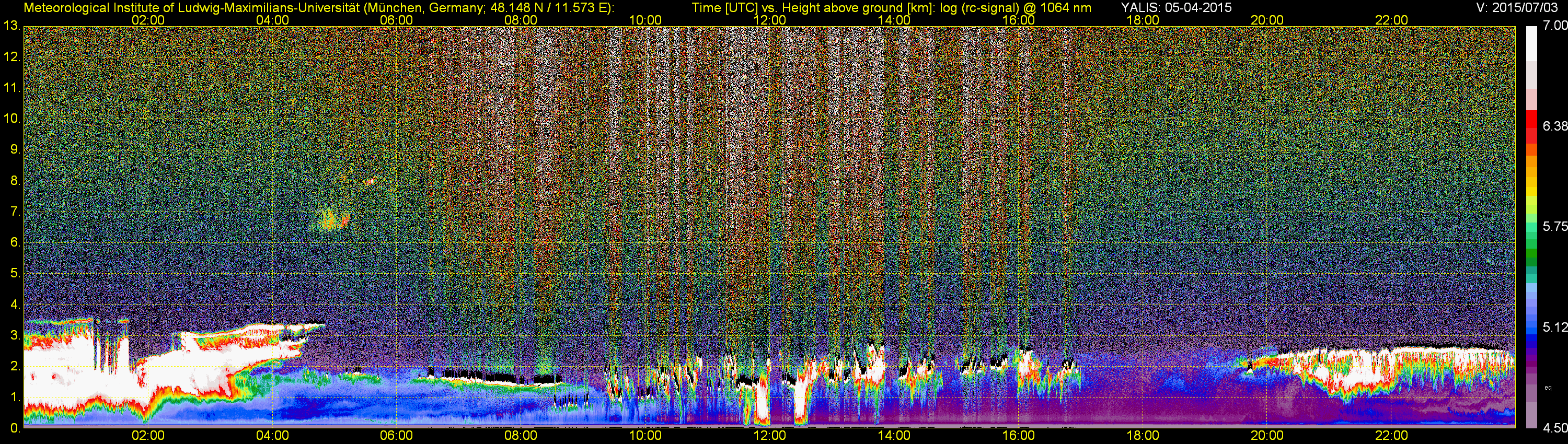Click the 5.12 value on the color scale
This screenshot has height=444, width=1568.
pyautogui.click(x=1554, y=327)
